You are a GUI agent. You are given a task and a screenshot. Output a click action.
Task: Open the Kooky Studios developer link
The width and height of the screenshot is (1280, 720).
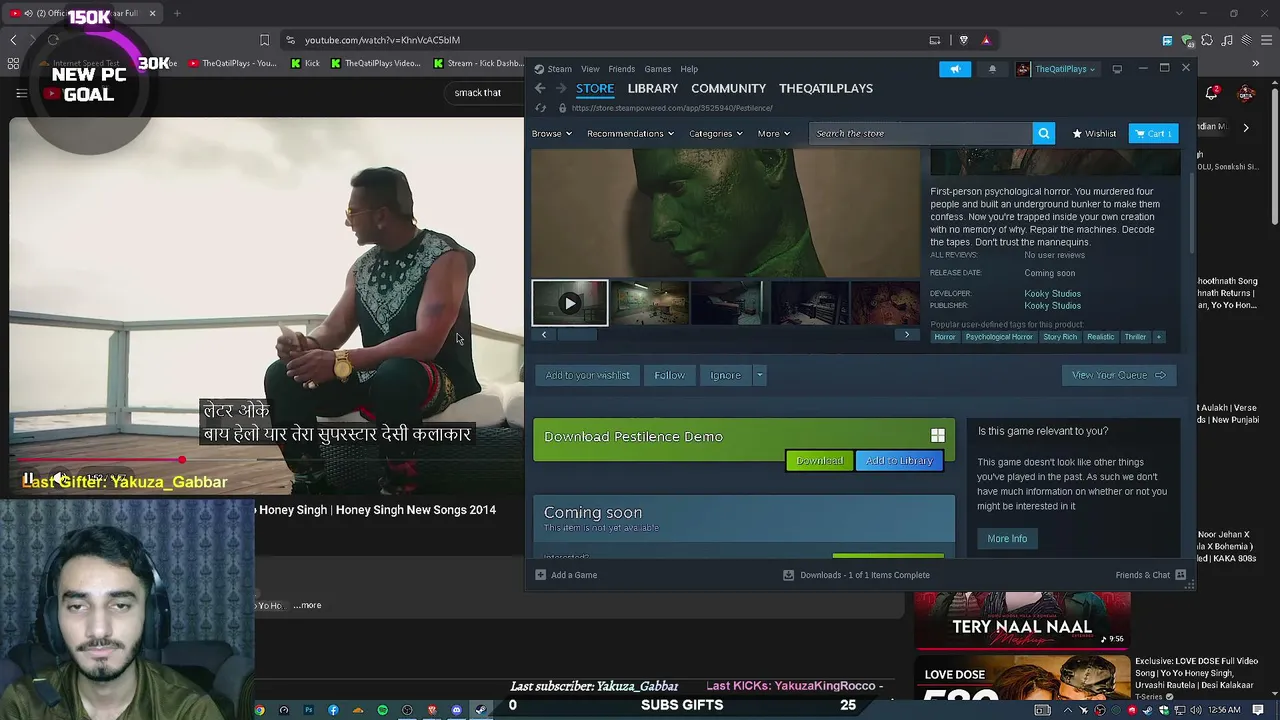coord(1052,294)
